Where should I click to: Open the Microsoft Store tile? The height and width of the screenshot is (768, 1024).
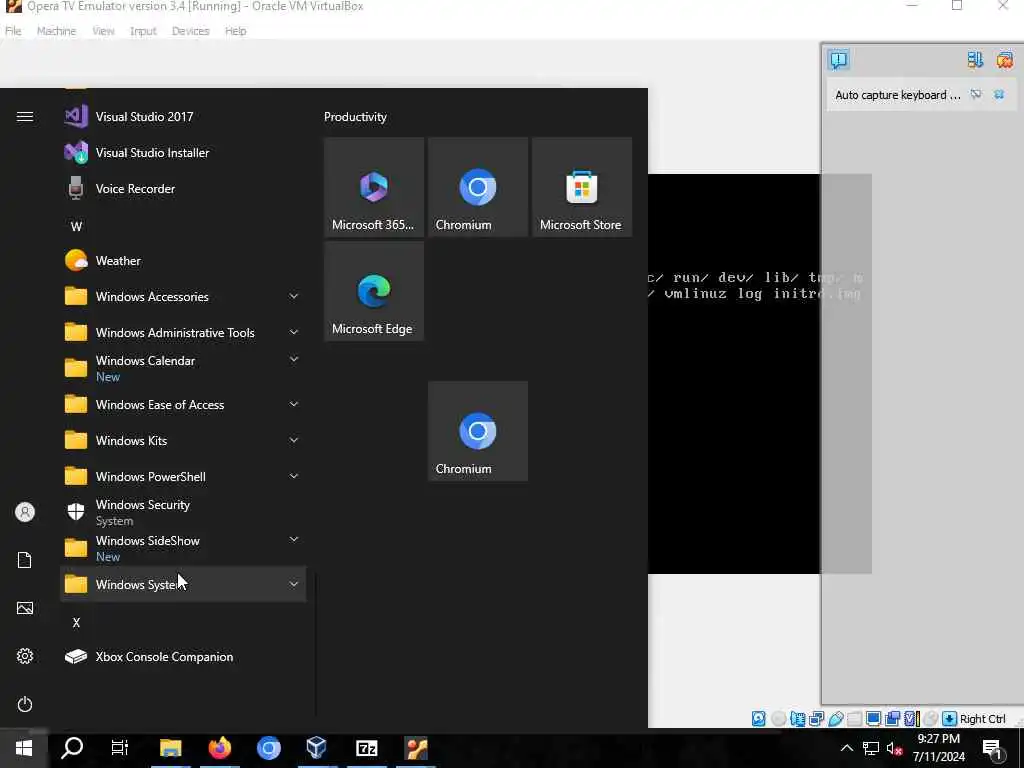click(581, 187)
